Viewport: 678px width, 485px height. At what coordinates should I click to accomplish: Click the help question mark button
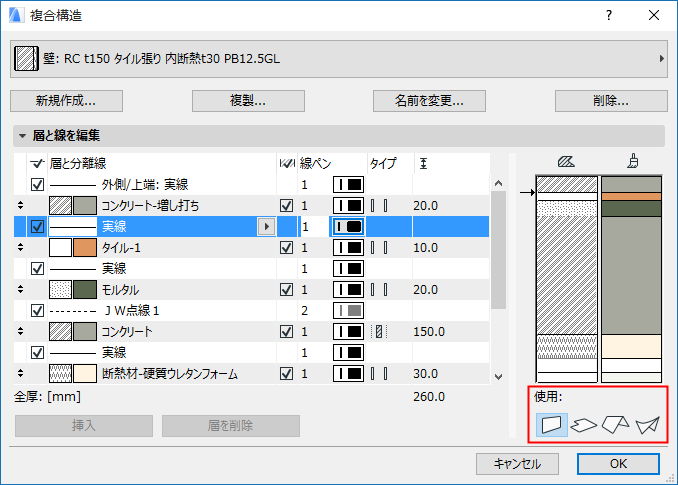(x=609, y=16)
